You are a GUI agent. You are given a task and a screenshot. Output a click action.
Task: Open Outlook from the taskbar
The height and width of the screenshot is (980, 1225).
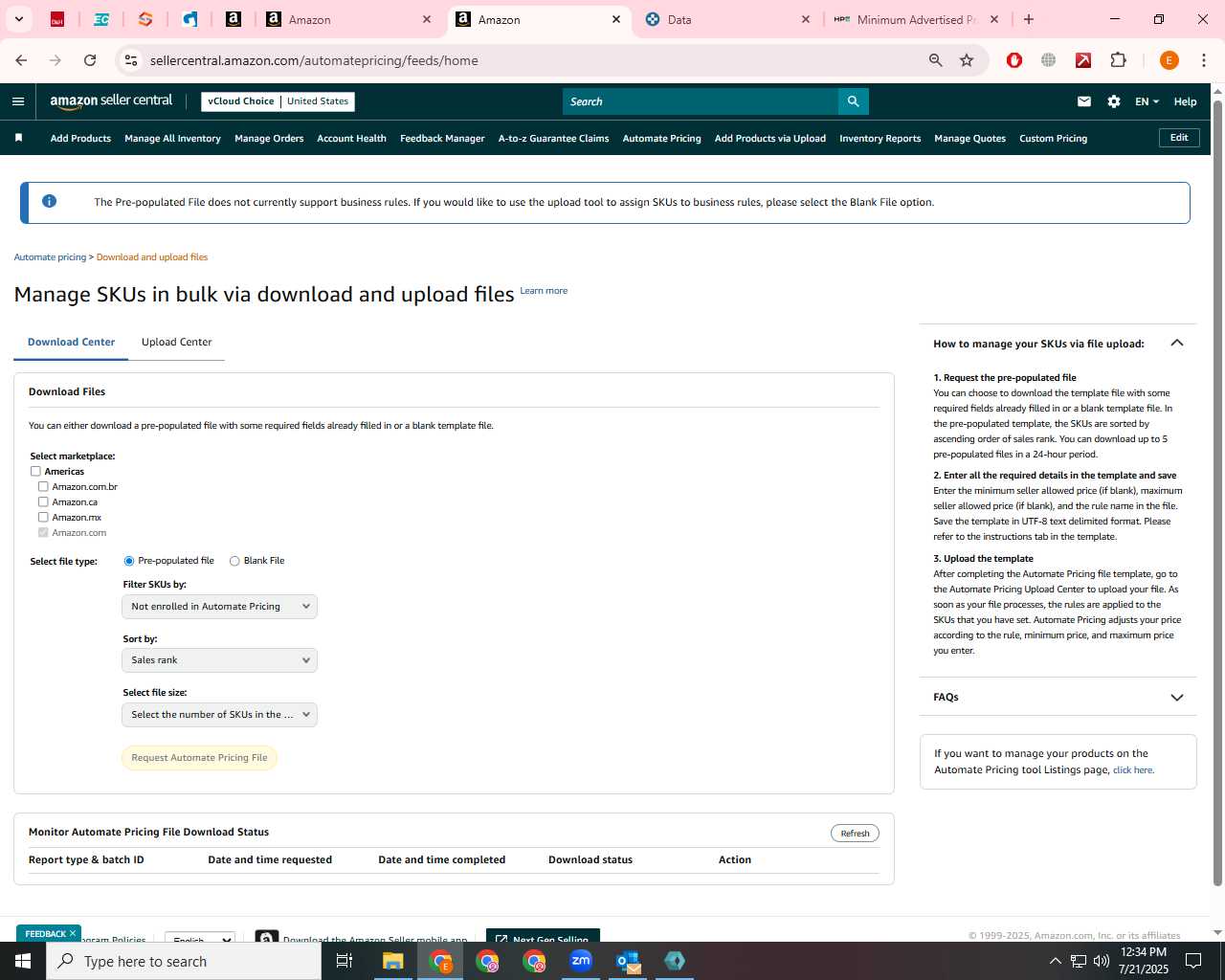(x=628, y=961)
